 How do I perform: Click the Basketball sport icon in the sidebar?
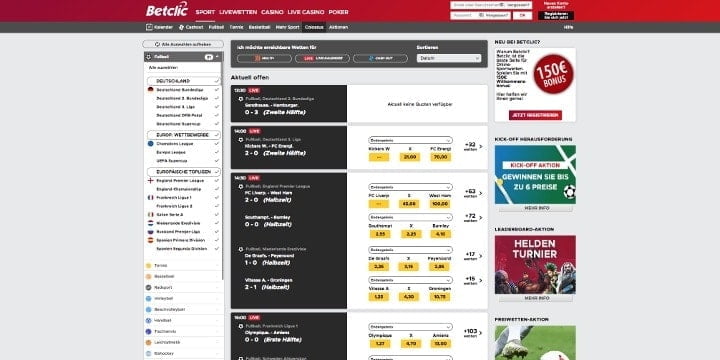point(148,276)
